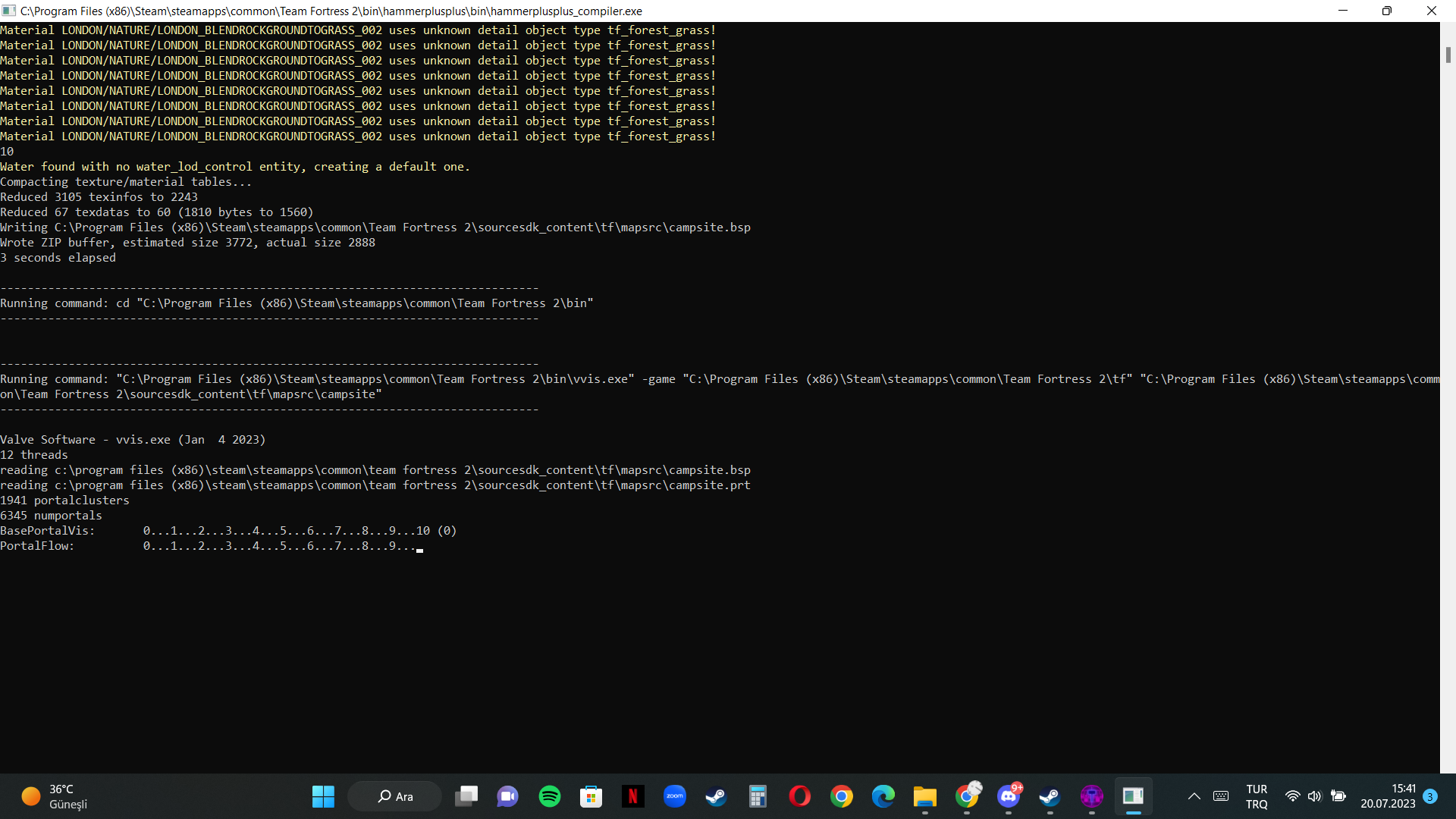The height and width of the screenshot is (819, 1456).
Task: Open Task View from the taskbar
Action: 466,796
